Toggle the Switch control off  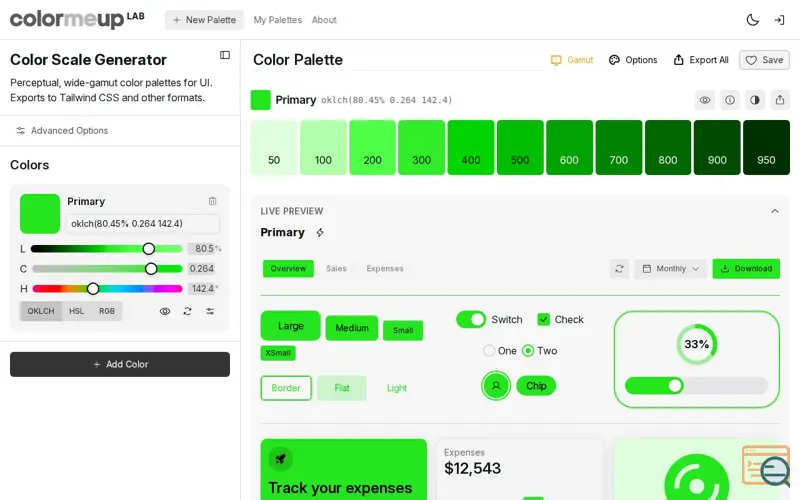(x=470, y=319)
